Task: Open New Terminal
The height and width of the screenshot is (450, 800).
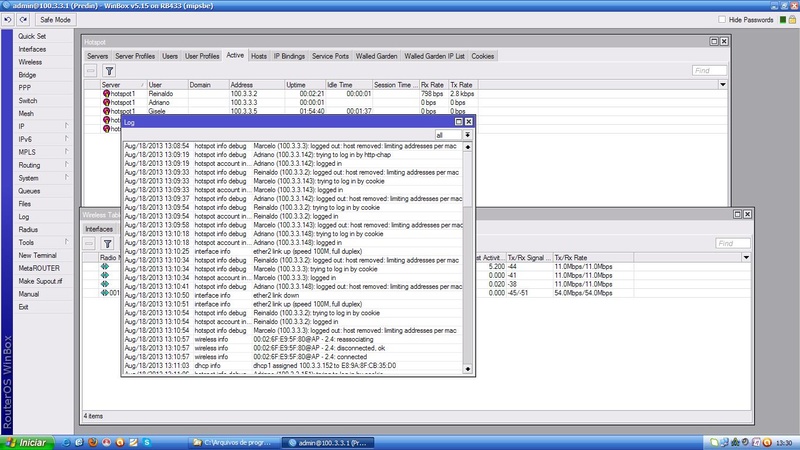Action: pyautogui.click(x=37, y=255)
